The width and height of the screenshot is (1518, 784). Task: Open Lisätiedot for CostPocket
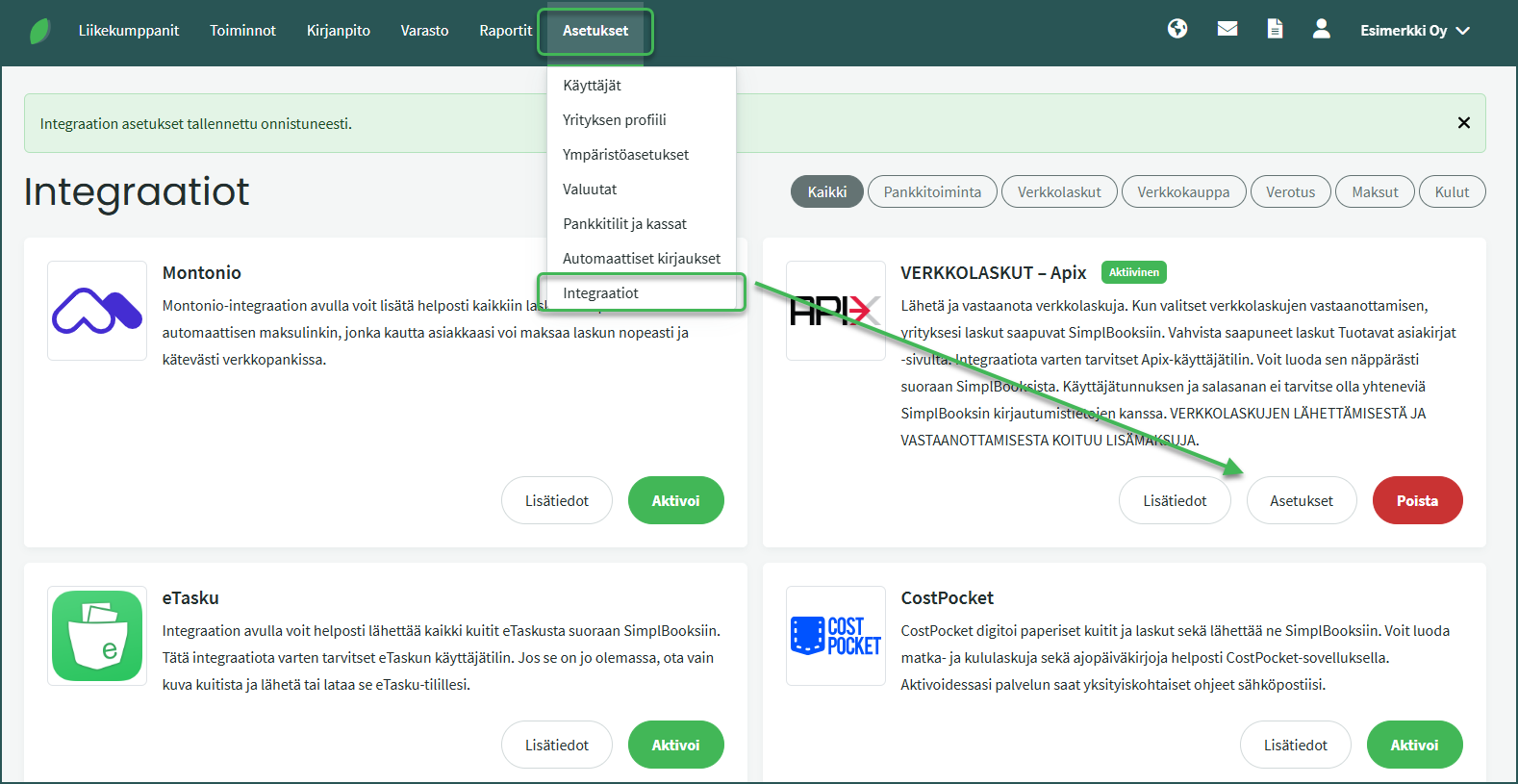[x=1295, y=746]
